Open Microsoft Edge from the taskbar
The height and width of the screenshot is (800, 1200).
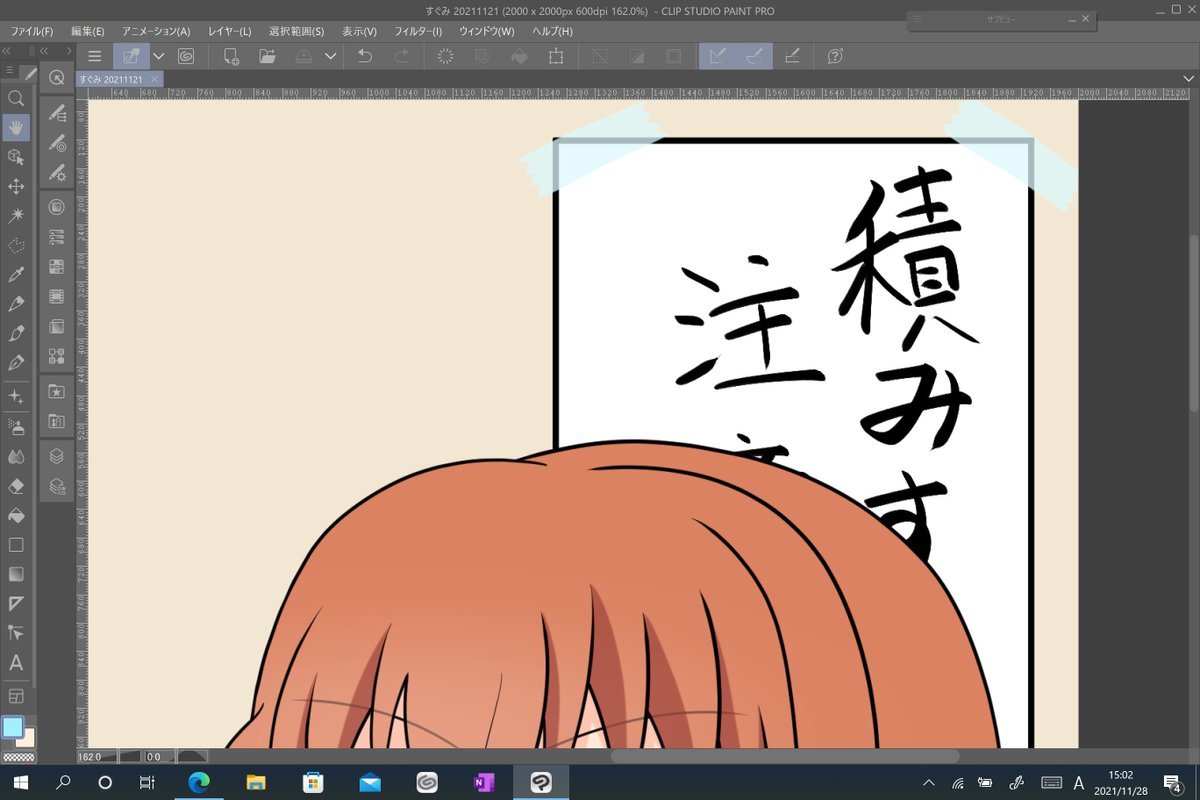199,782
